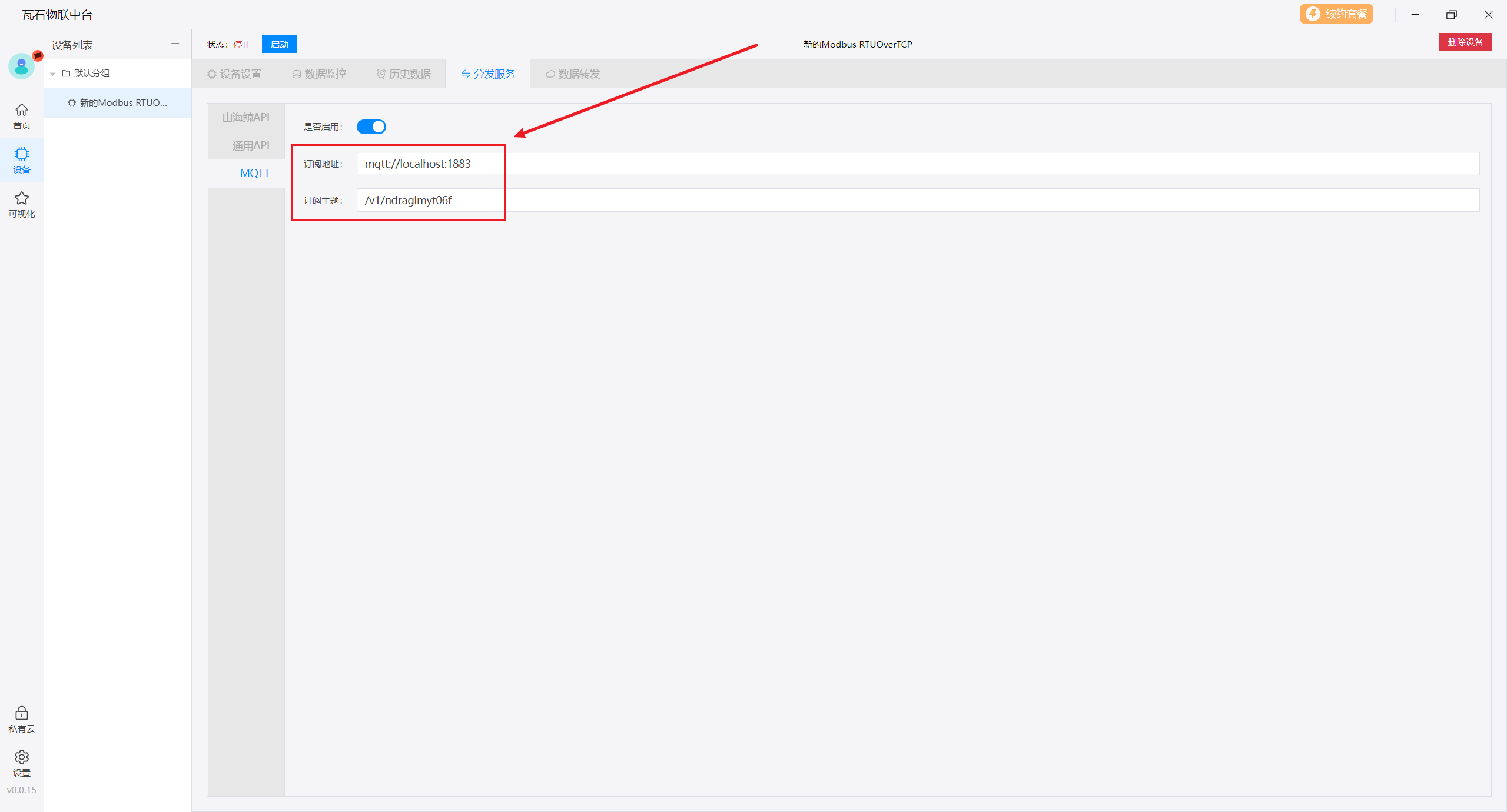Screen dimensions: 1507x812
Task: Open the 私有云 lock icon
Action: click(22, 719)
